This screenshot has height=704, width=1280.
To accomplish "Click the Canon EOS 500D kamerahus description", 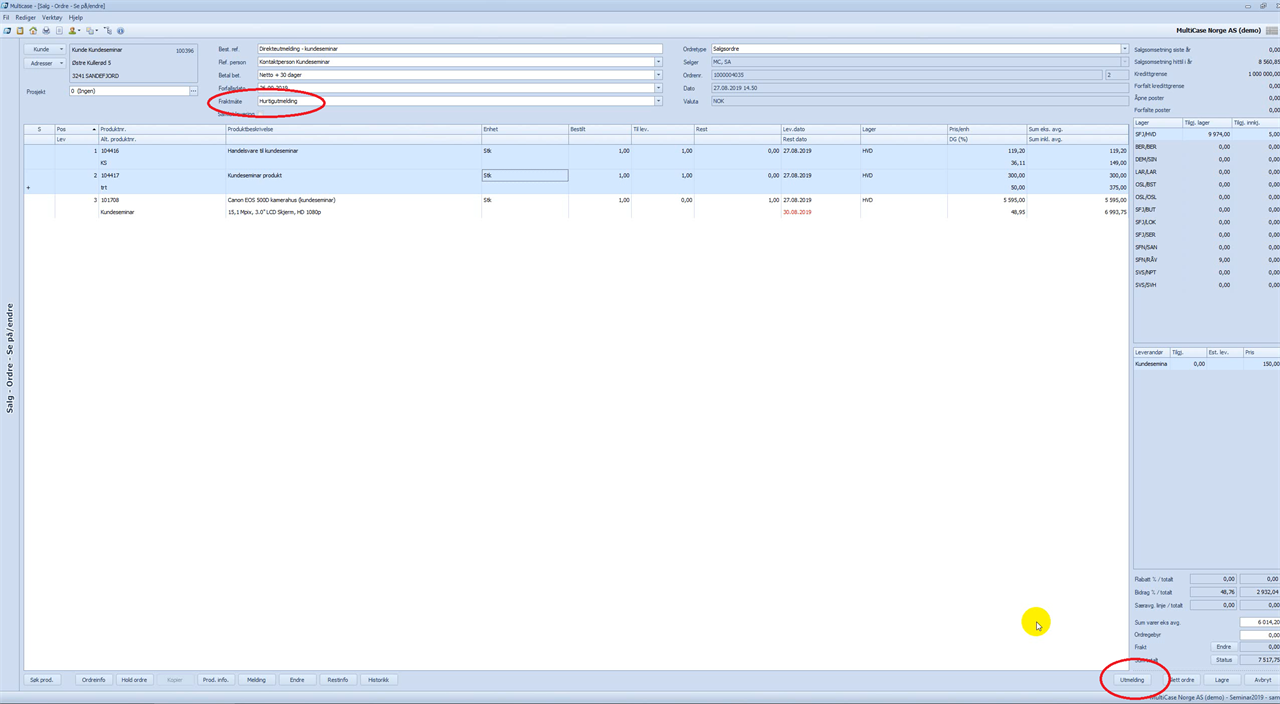I will click(282, 200).
